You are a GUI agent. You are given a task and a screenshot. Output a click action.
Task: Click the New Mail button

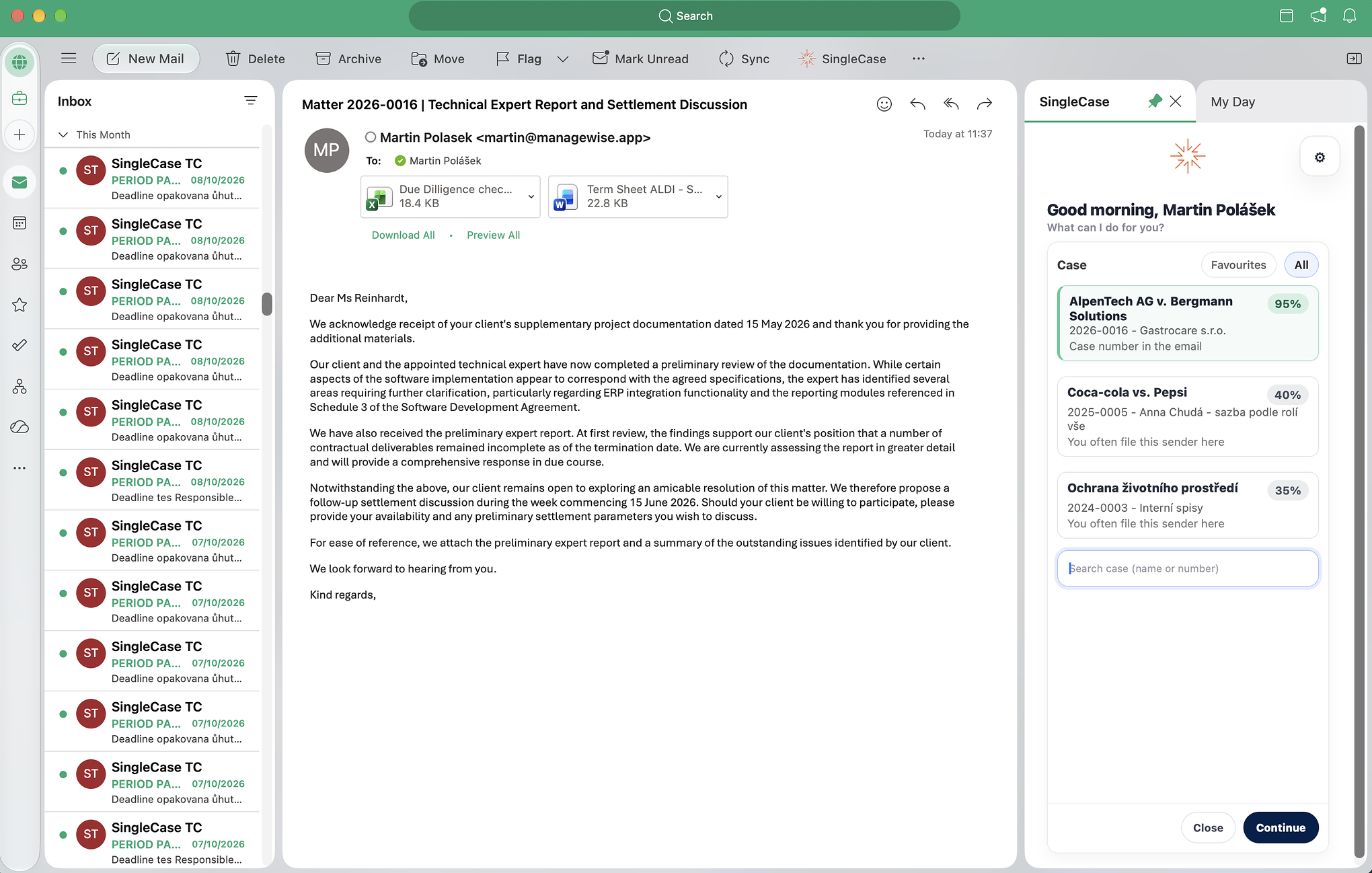(x=146, y=59)
